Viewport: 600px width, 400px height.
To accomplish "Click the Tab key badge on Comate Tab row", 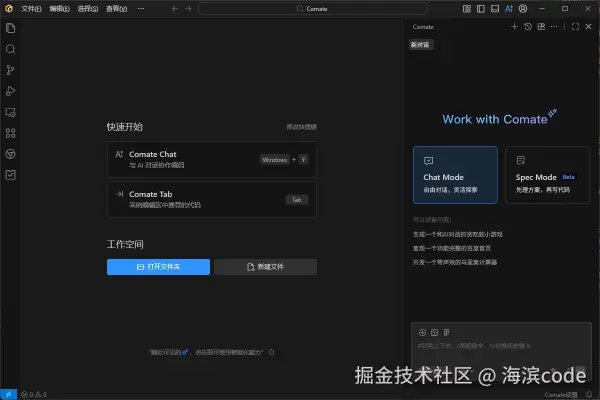I will pyautogui.click(x=297, y=200).
